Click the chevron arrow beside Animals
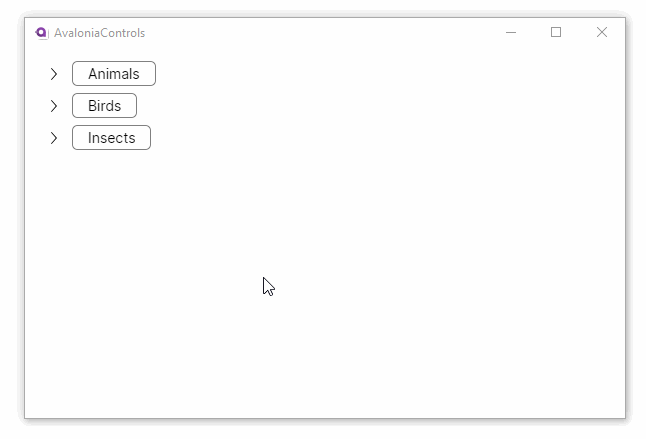Viewport: 646px width, 439px height. (54, 74)
